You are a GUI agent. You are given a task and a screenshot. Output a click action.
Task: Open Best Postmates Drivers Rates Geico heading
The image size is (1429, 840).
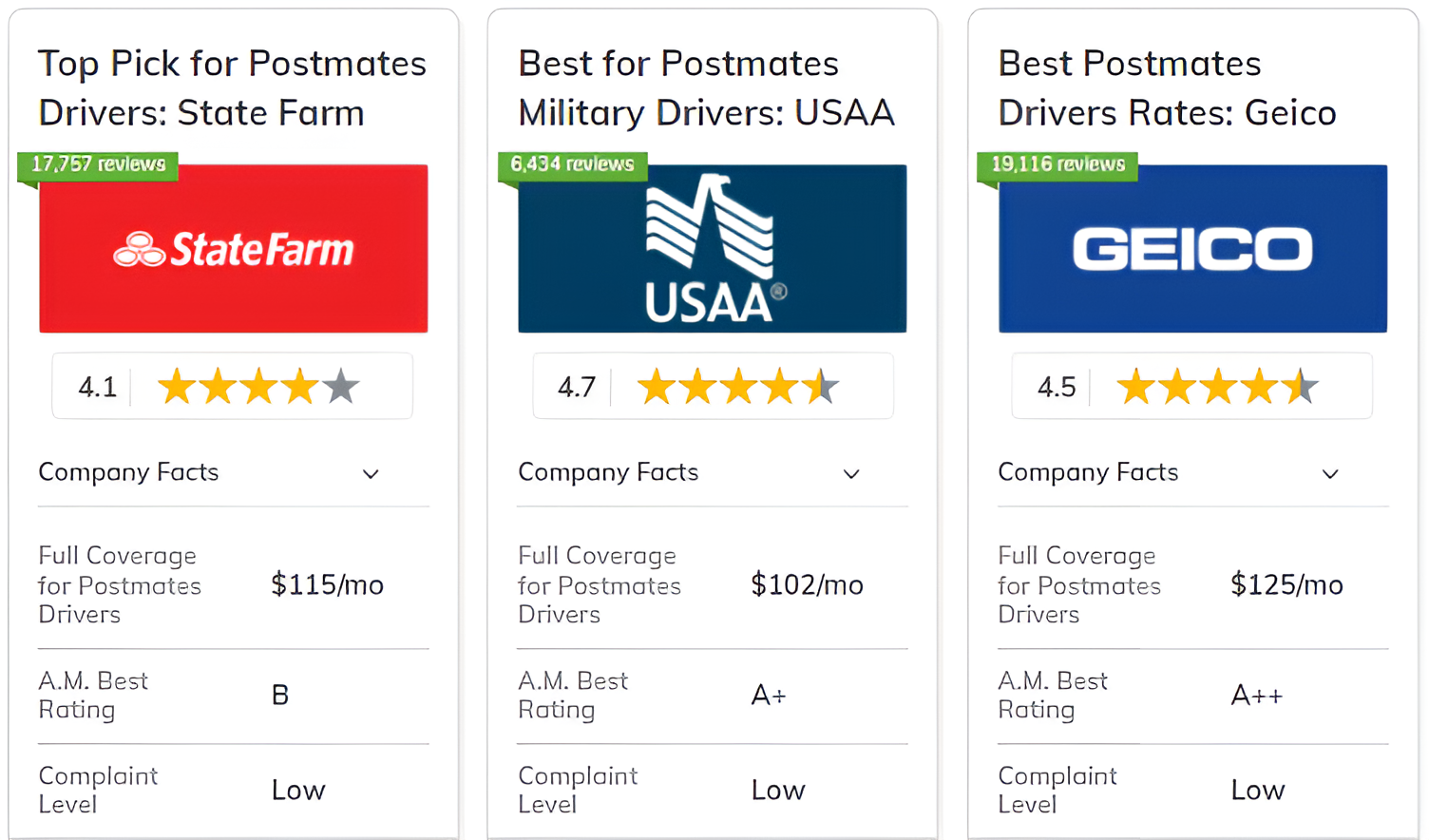[x=1167, y=88]
